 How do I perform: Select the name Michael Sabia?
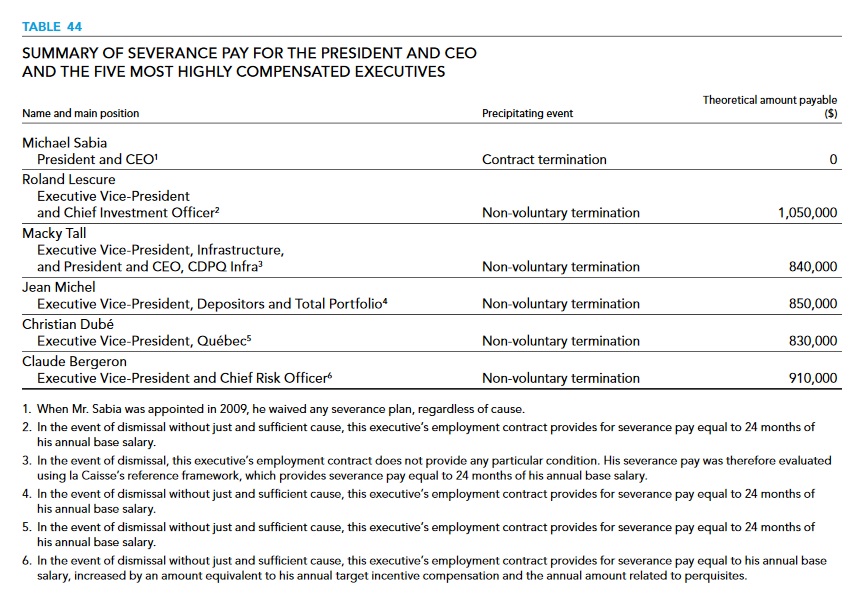[x=65, y=143]
